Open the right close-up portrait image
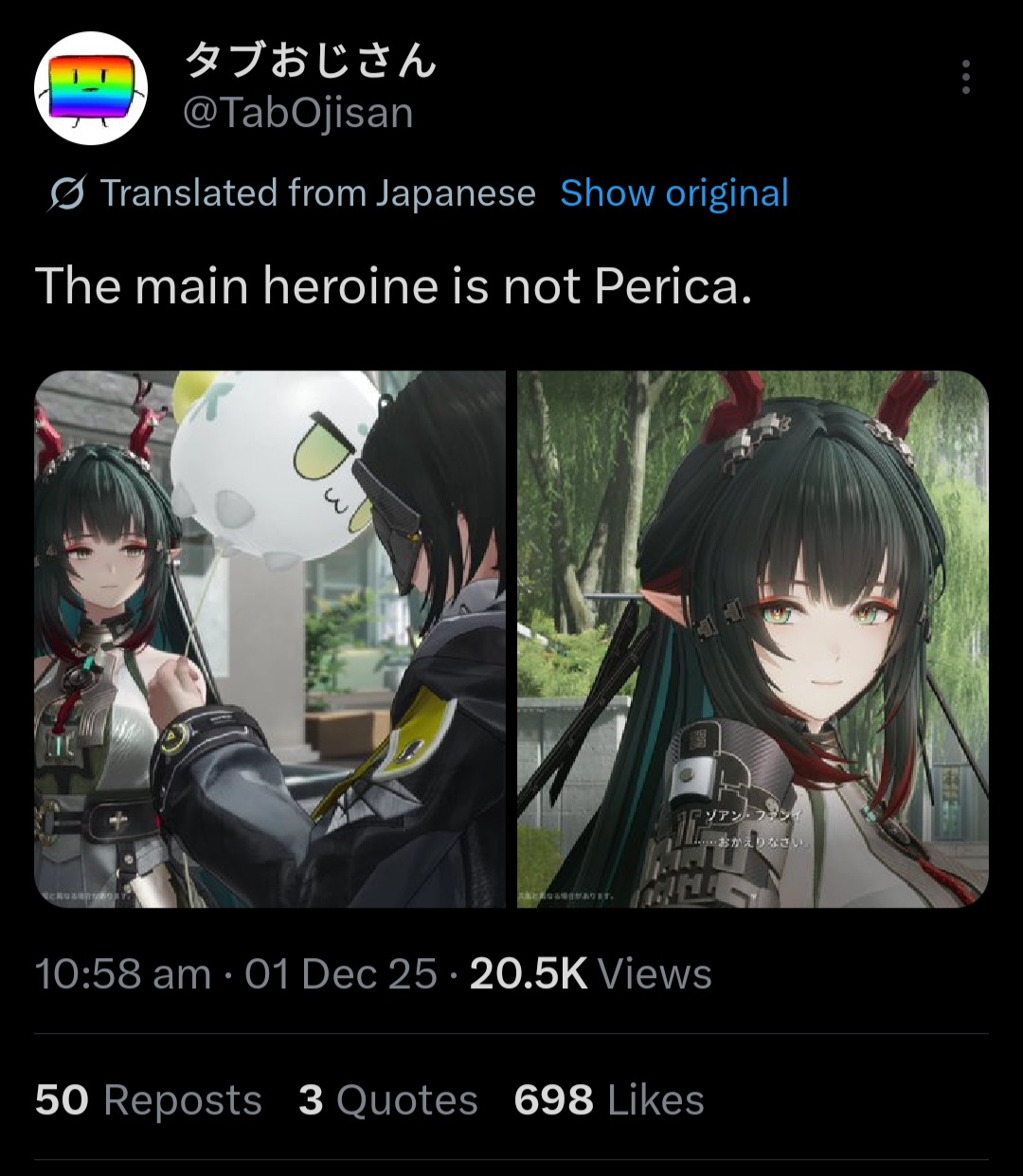The image size is (1023, 1176). (753, 639)
